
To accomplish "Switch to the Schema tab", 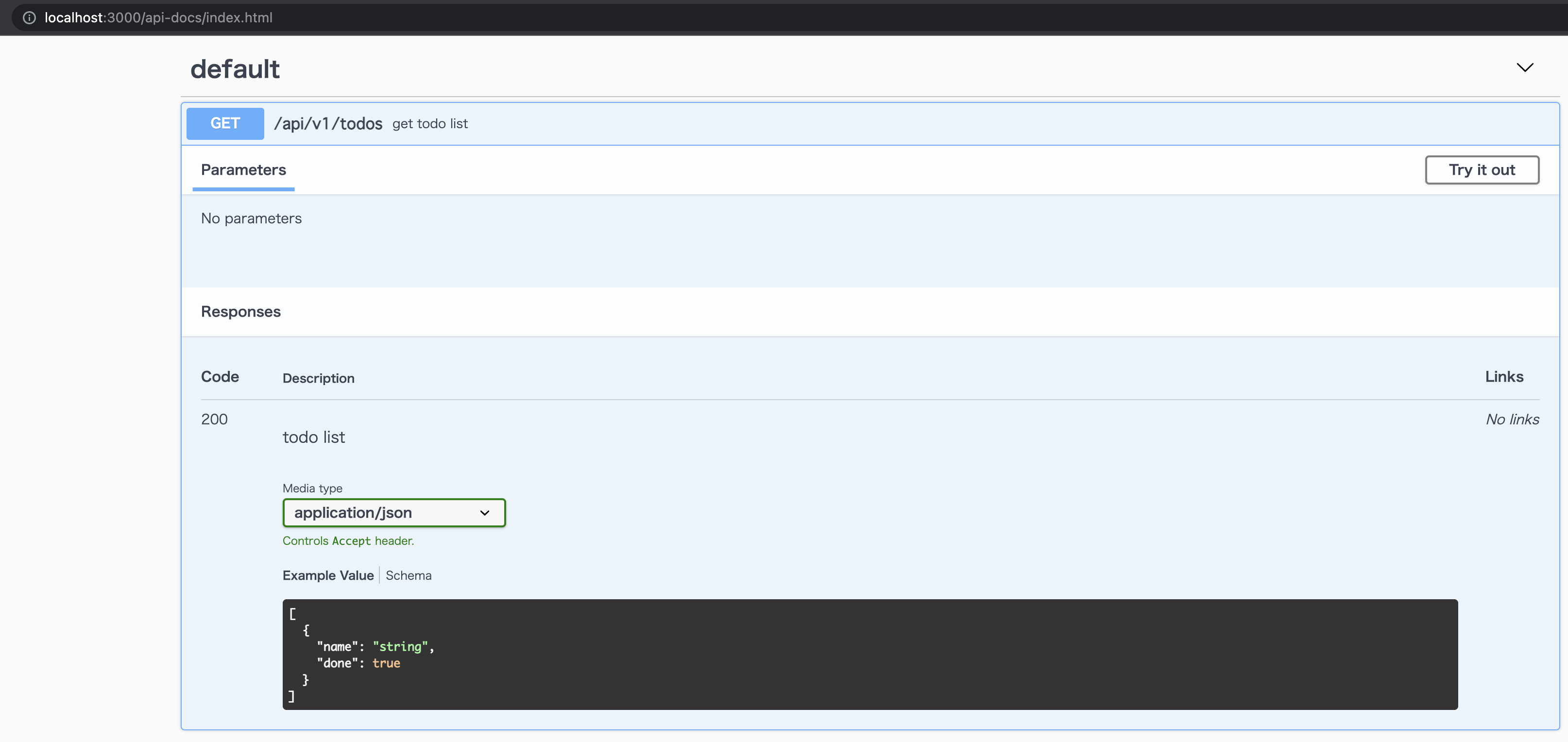I will pyautogui.click(x=408, y=575).
